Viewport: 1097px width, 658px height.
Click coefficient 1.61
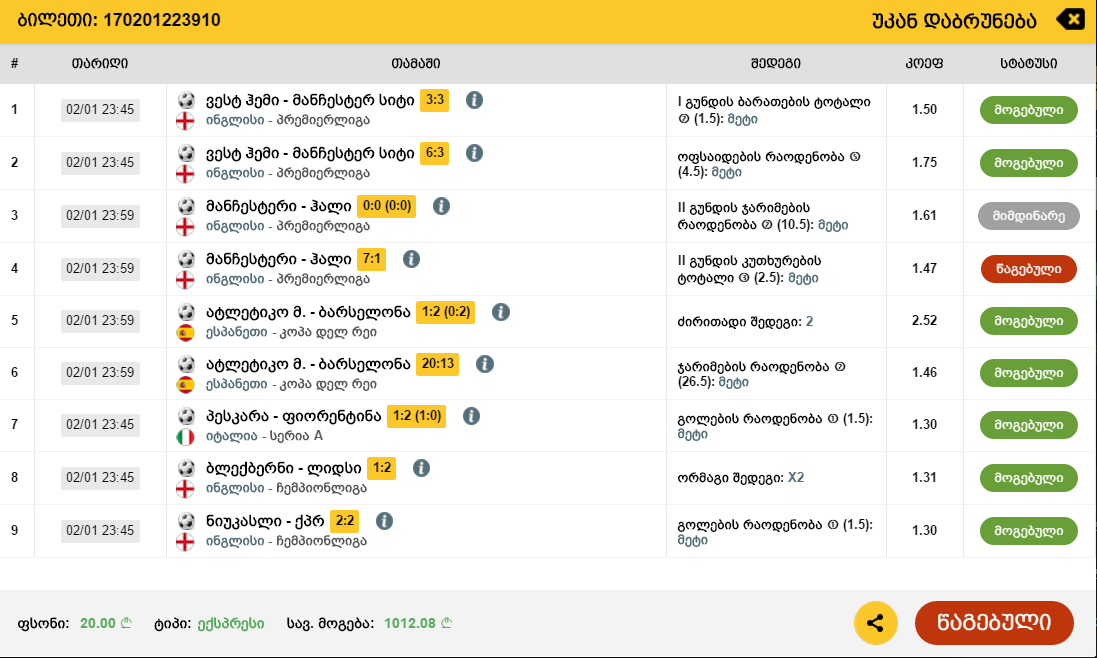click(924, 216)
